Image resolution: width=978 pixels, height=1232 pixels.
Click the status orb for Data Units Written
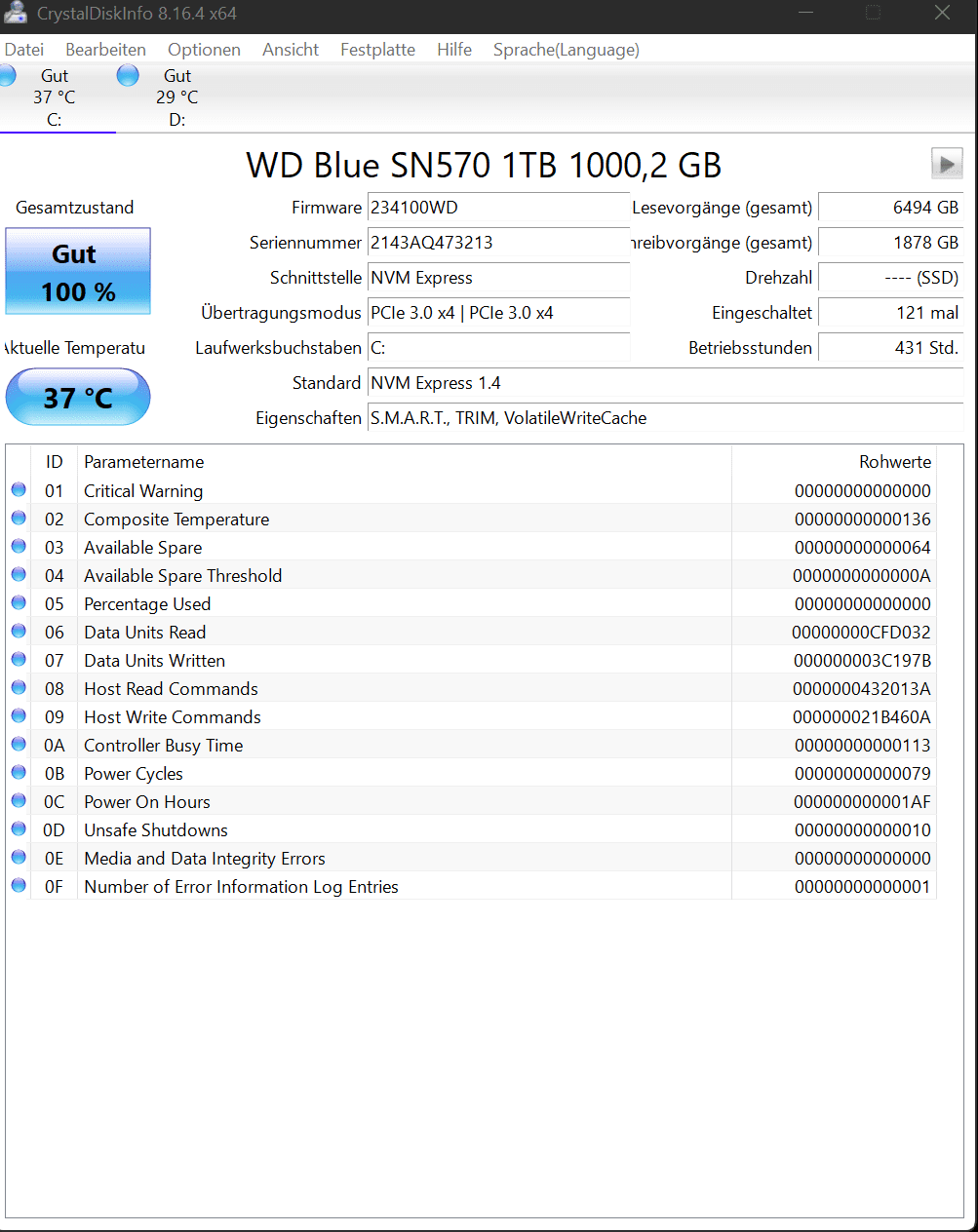19,659
